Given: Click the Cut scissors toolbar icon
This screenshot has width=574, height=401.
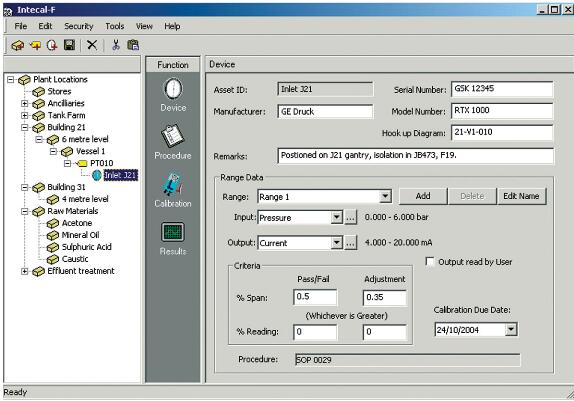Looking at the screenshot, I should 116,45.
